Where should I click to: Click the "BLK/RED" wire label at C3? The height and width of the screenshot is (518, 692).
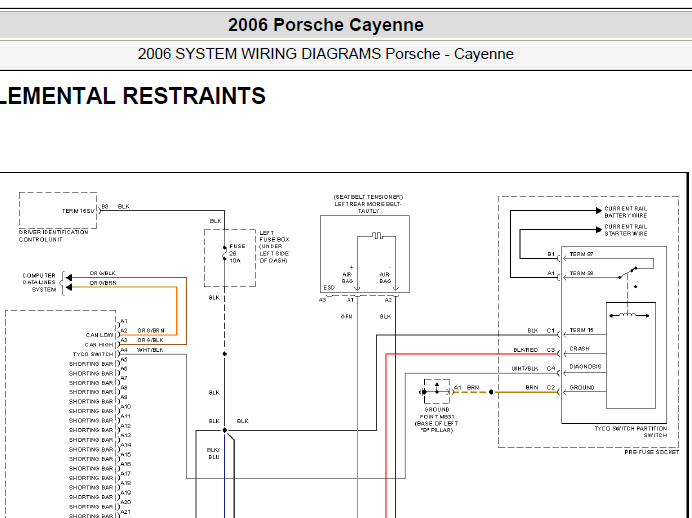click(525, 350)
